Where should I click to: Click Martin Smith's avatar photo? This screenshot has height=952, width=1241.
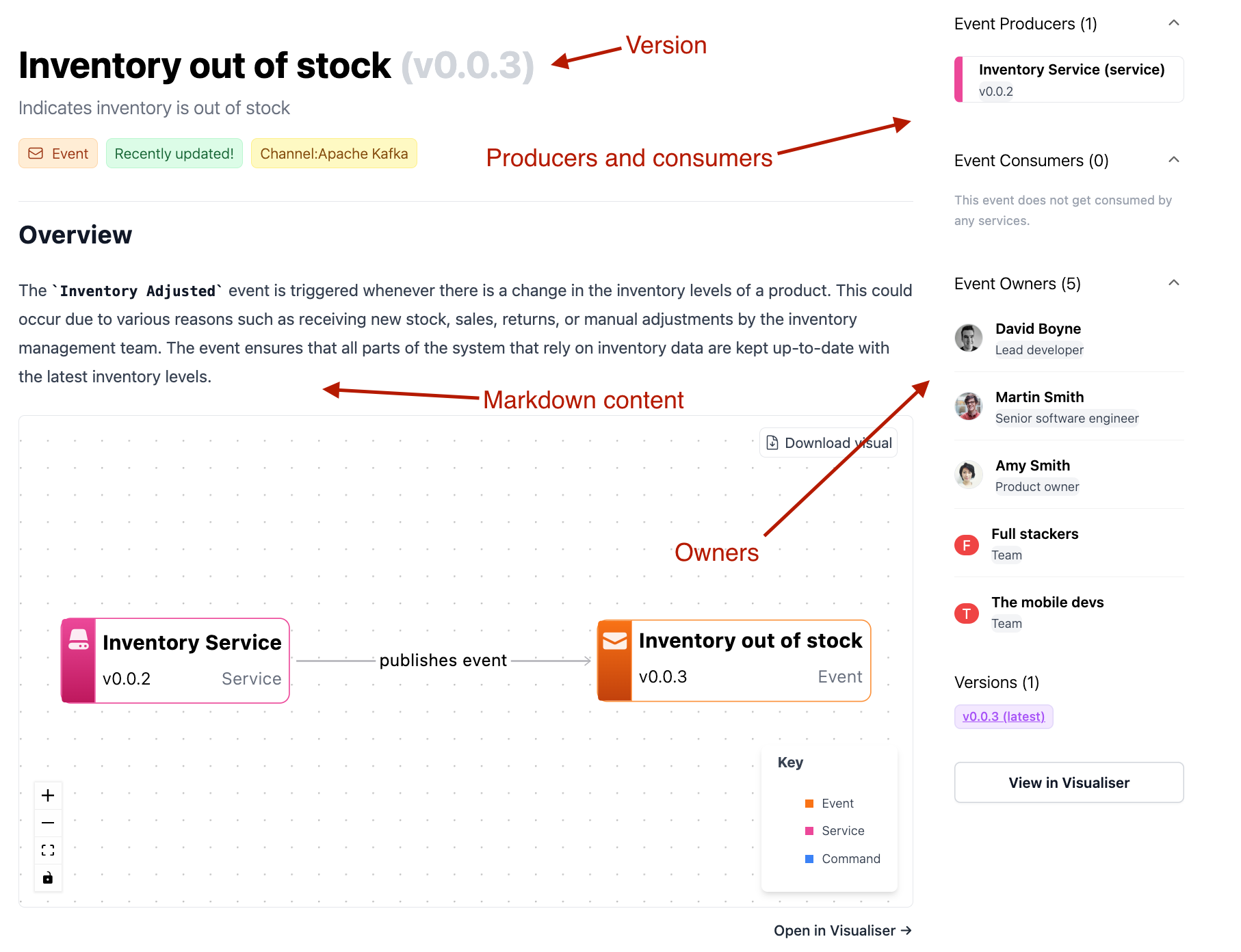(968, 406)
